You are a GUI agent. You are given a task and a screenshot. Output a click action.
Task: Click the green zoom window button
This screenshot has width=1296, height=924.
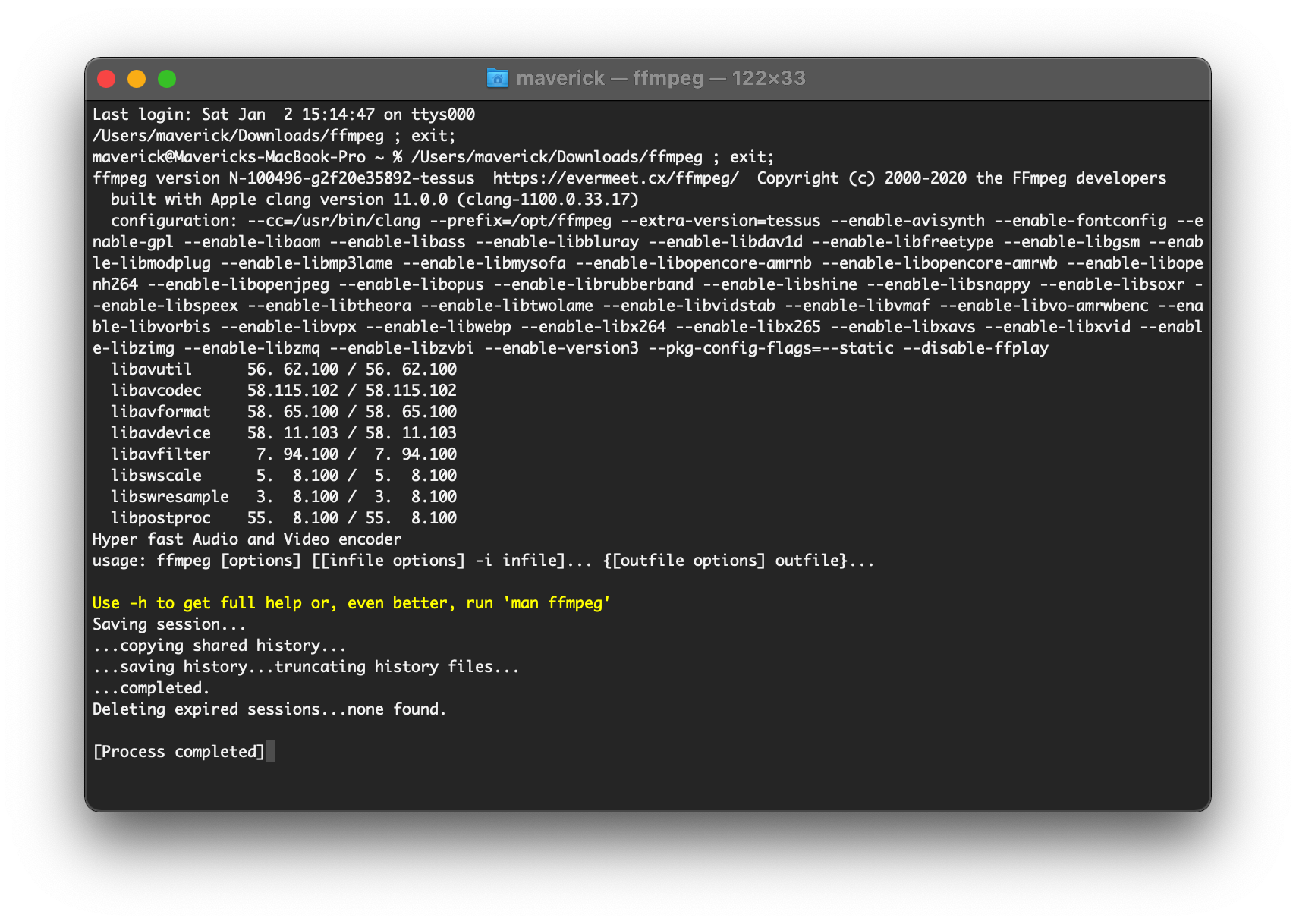(x=167, y=79)
